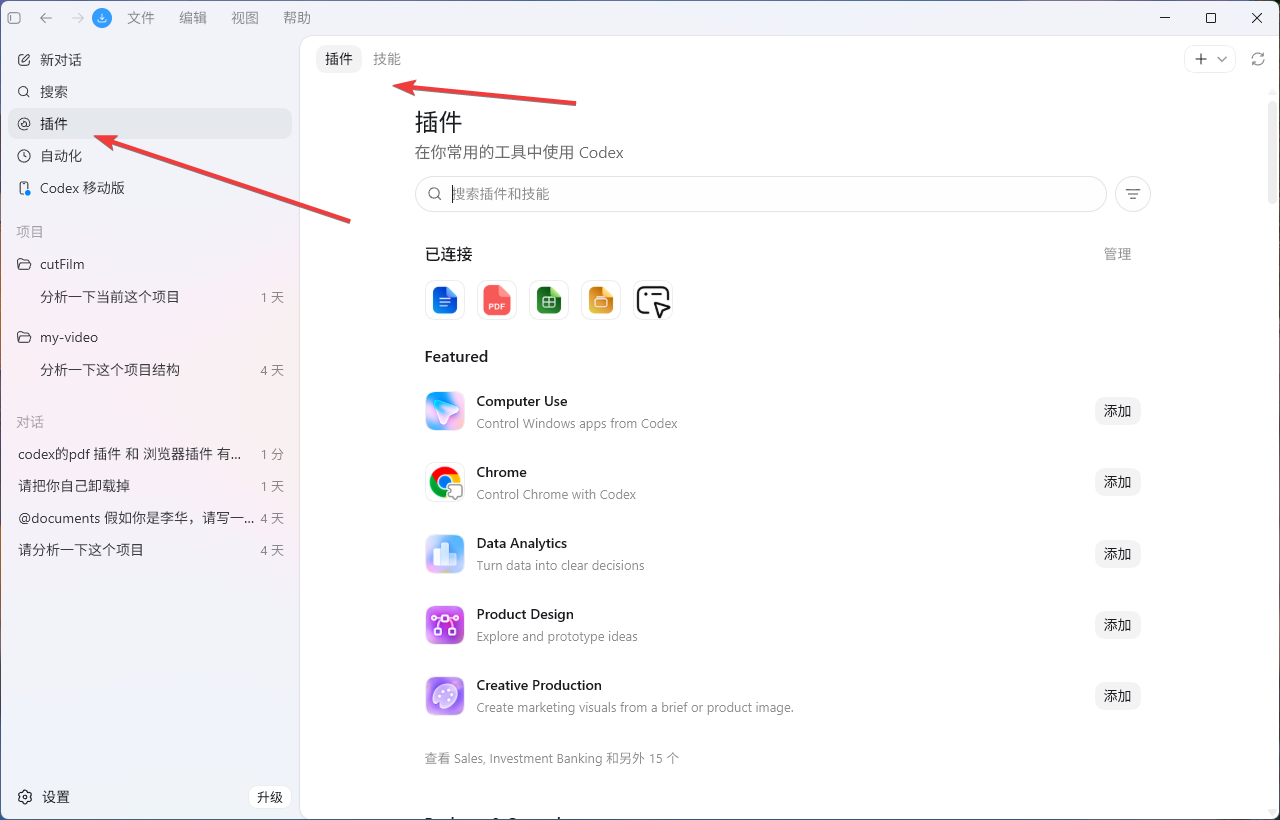Go forward with the right arrow
The height and width of the screenshot is (820, 1280).
pos(77,18)
